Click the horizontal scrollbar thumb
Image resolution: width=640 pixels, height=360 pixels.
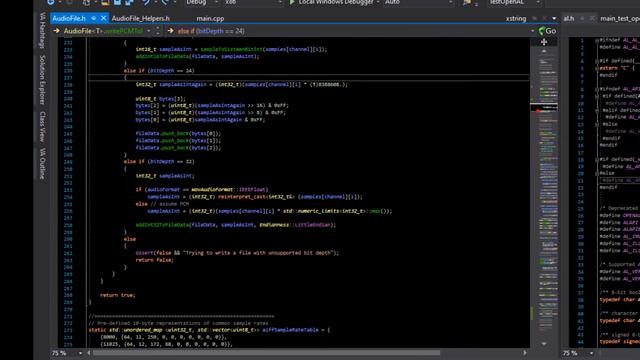[x=266, y=353]
